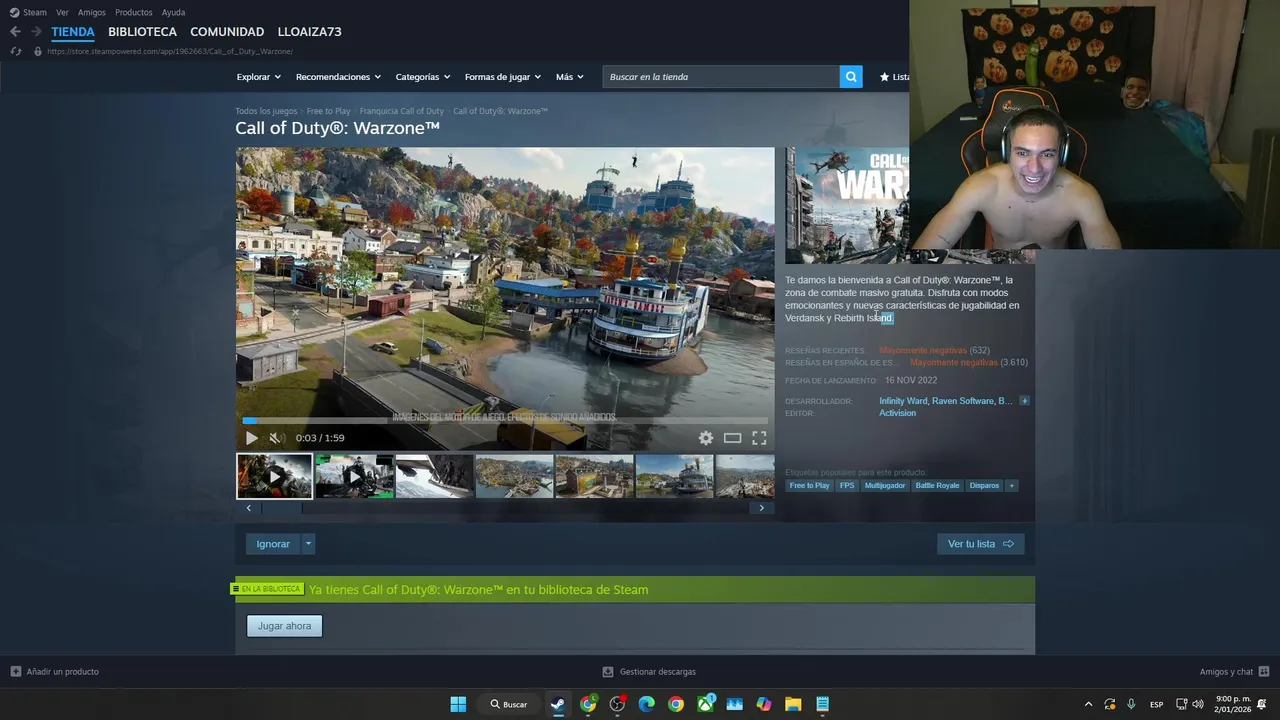Switch to the COMUNIDAD tab
Viewport: 1280px width, 720px height.
pos(227,32)
